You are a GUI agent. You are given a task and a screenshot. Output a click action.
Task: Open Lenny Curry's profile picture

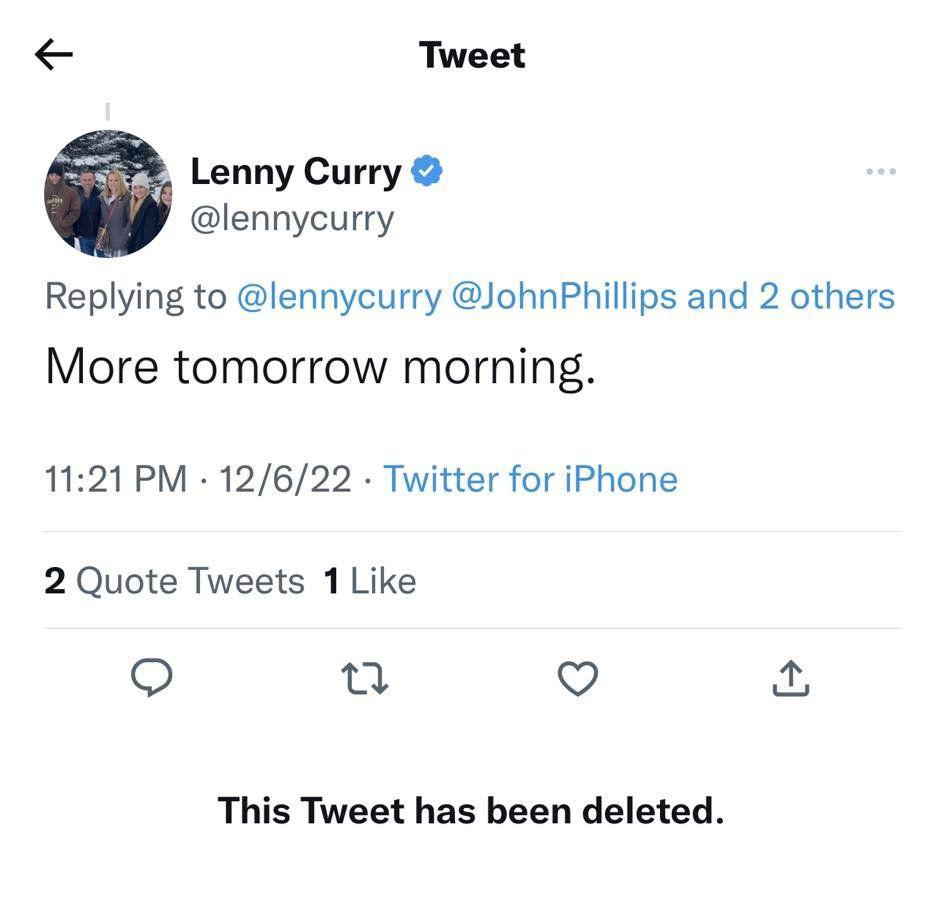(108, 193)
